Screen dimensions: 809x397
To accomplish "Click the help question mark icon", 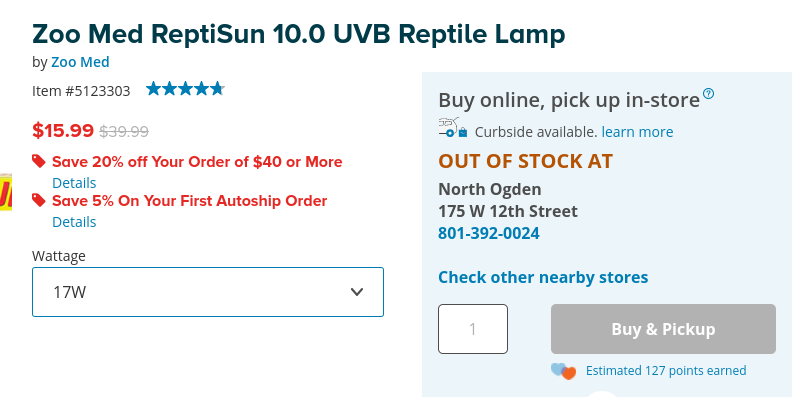I will pyautogui.click(x=709, y=93).
